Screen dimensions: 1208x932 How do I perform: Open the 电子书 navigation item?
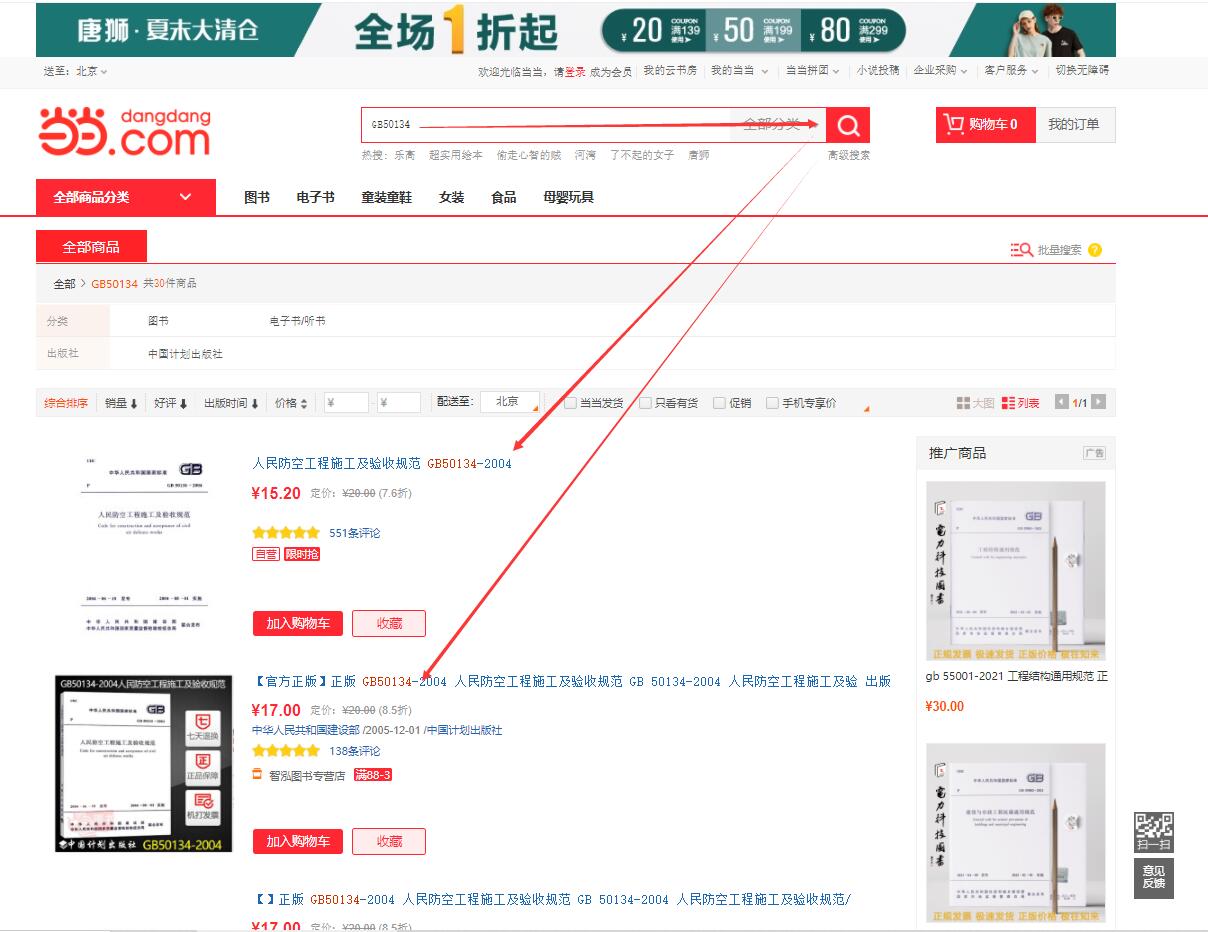315,197
